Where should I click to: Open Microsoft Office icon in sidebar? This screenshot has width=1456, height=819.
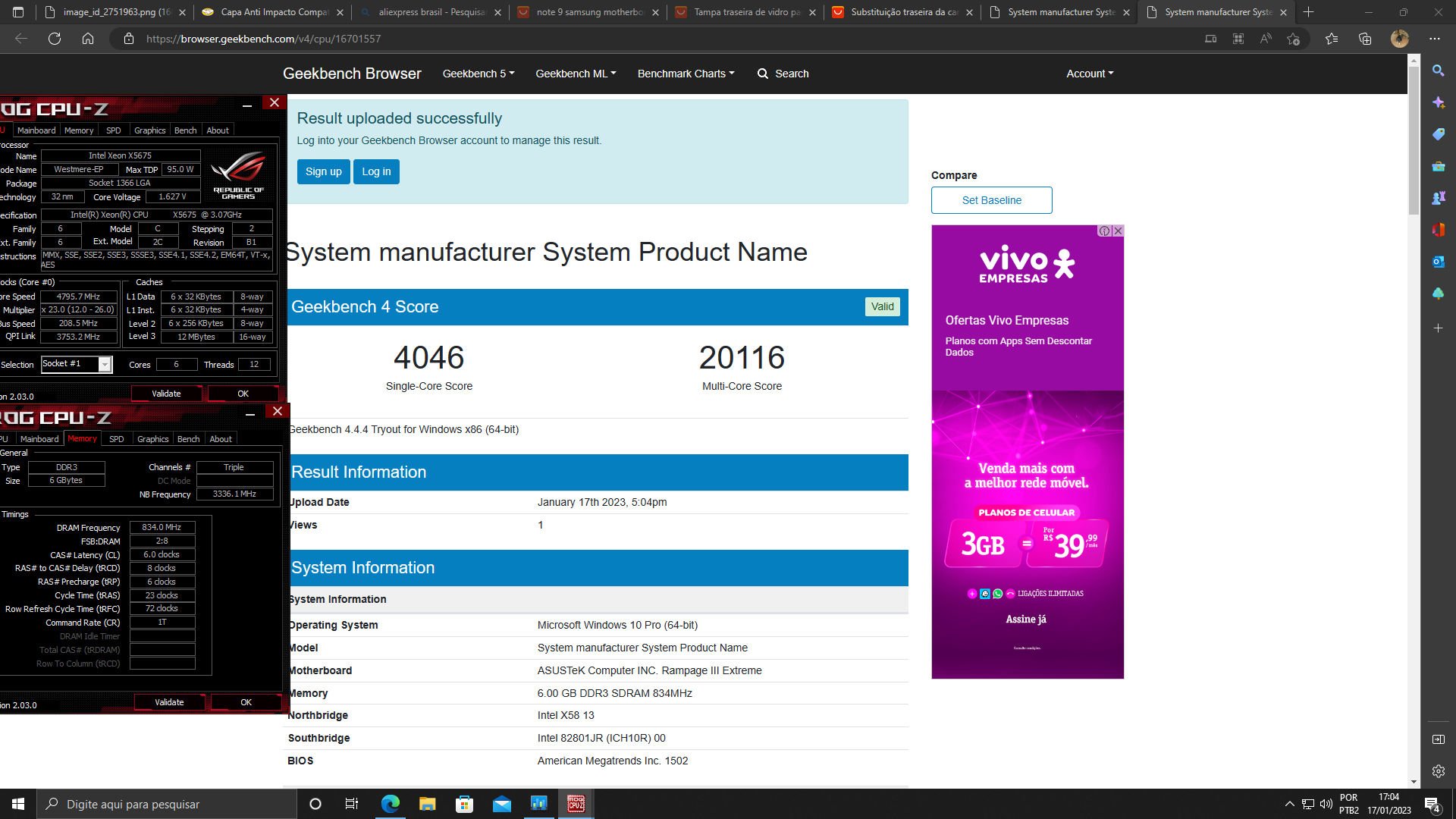click(1438, 230)
